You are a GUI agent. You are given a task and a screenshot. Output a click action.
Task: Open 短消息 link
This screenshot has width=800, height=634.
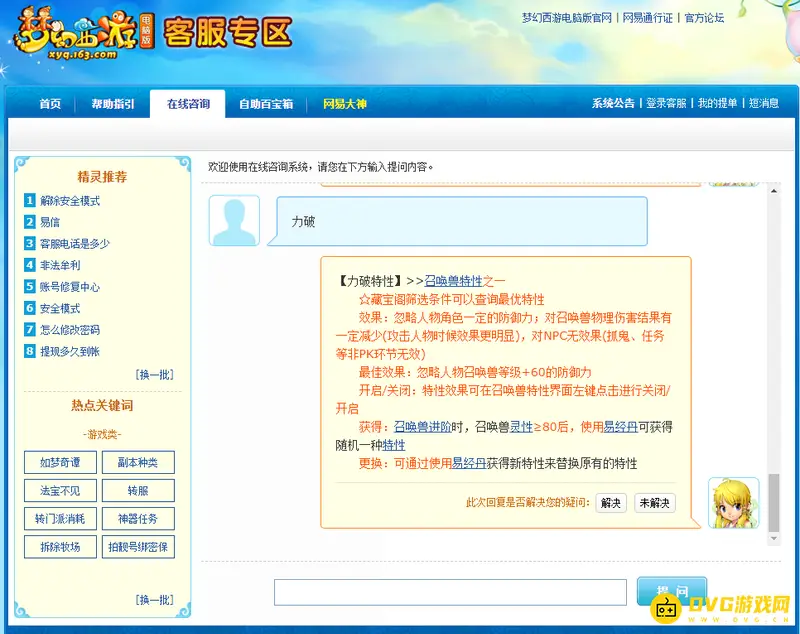coord(764,103)
